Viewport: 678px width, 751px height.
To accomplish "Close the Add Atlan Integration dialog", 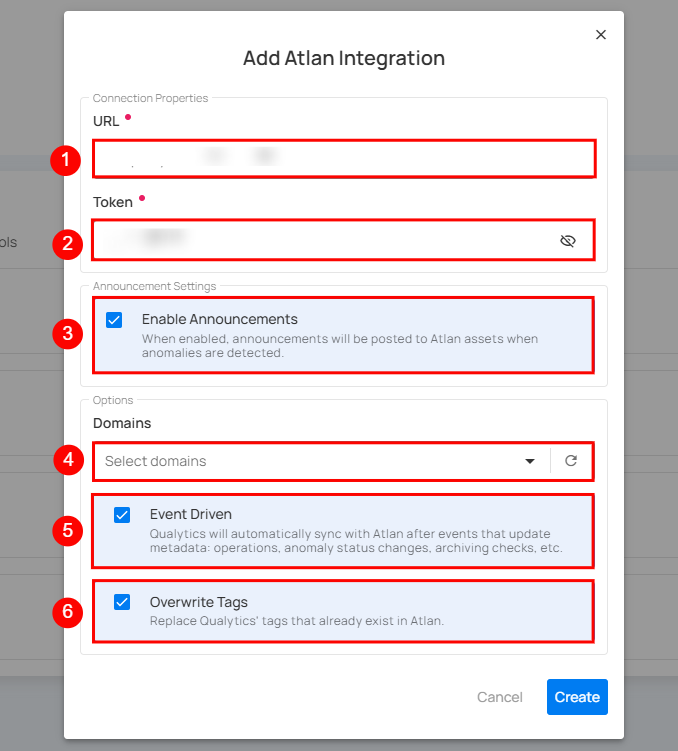I will click(x=600, y=34).
